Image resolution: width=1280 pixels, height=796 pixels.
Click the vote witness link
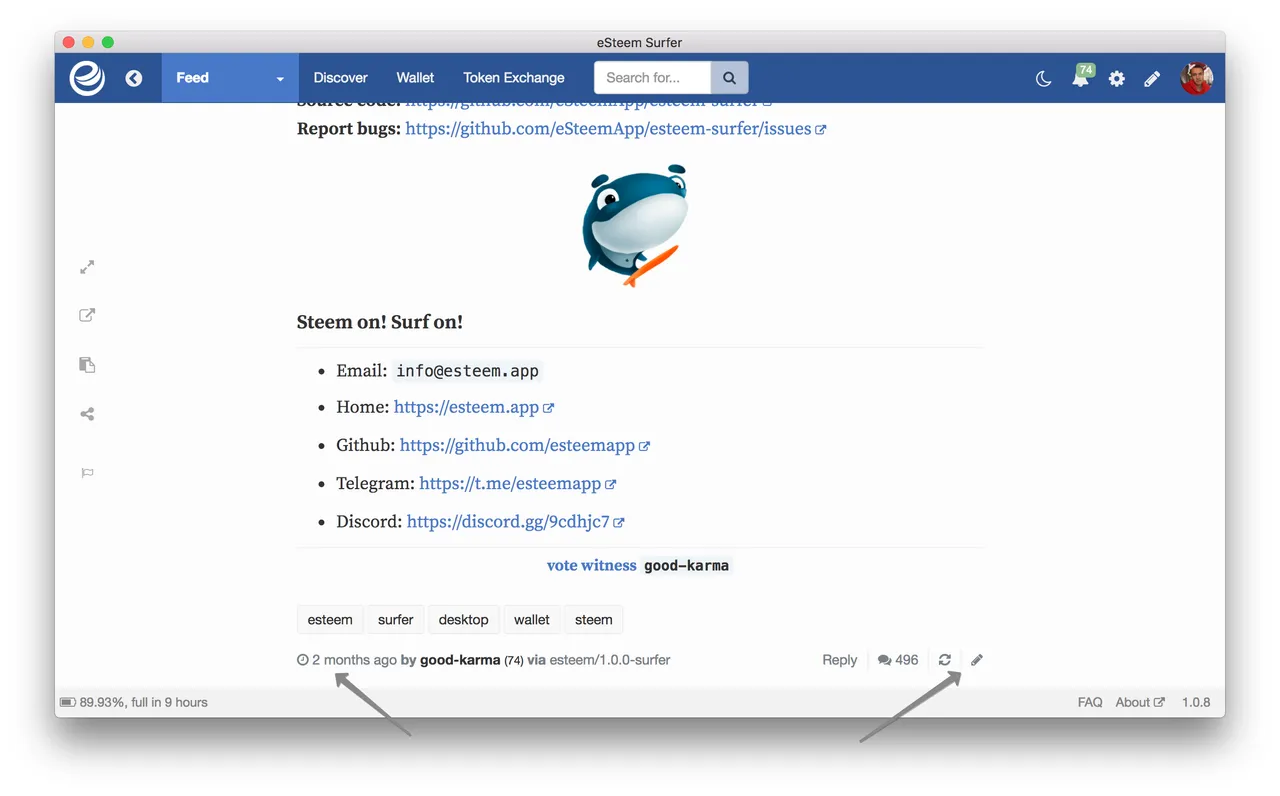tap(591, 565)
